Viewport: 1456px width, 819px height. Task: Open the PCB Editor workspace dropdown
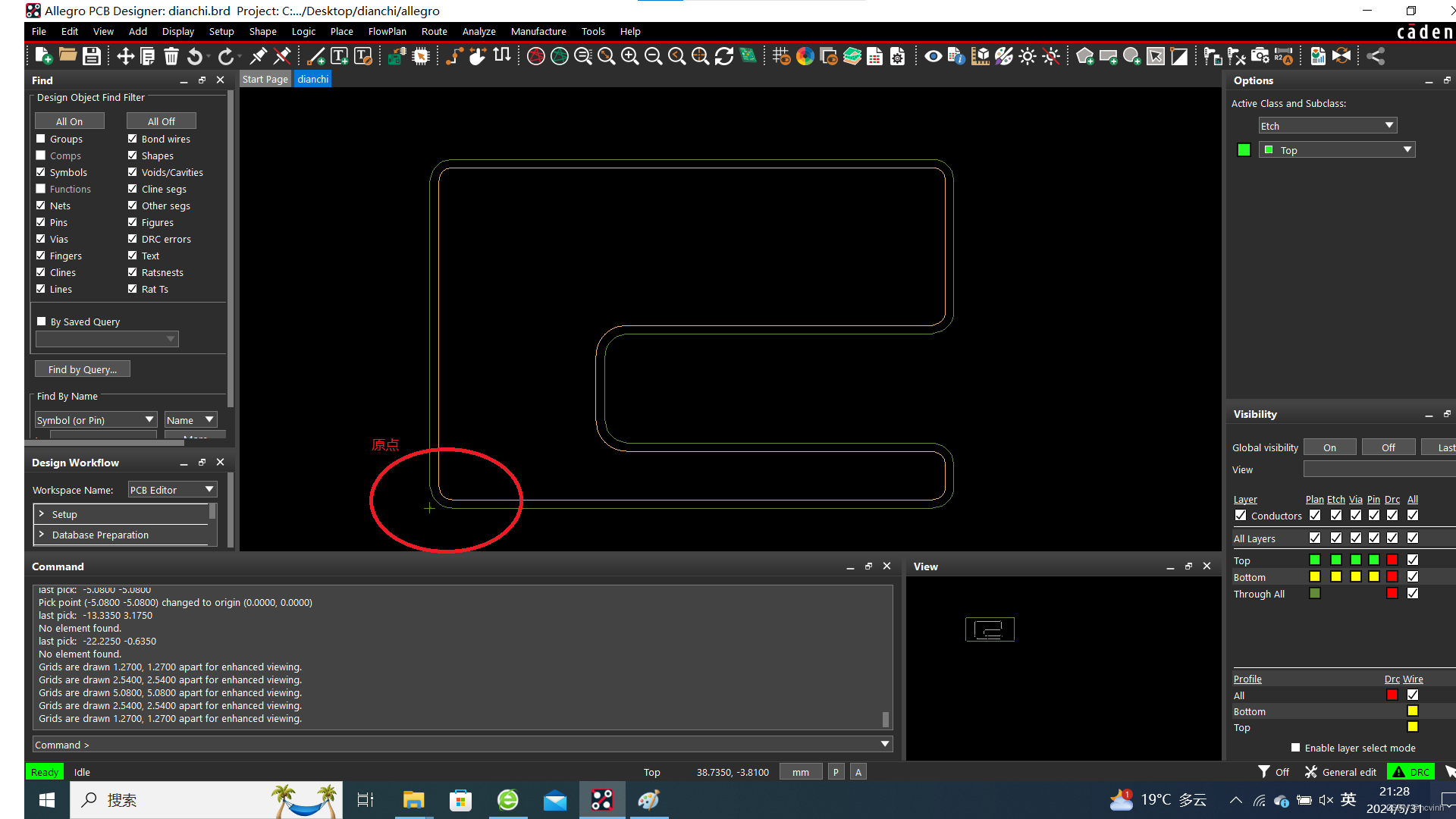coord(172,490)
